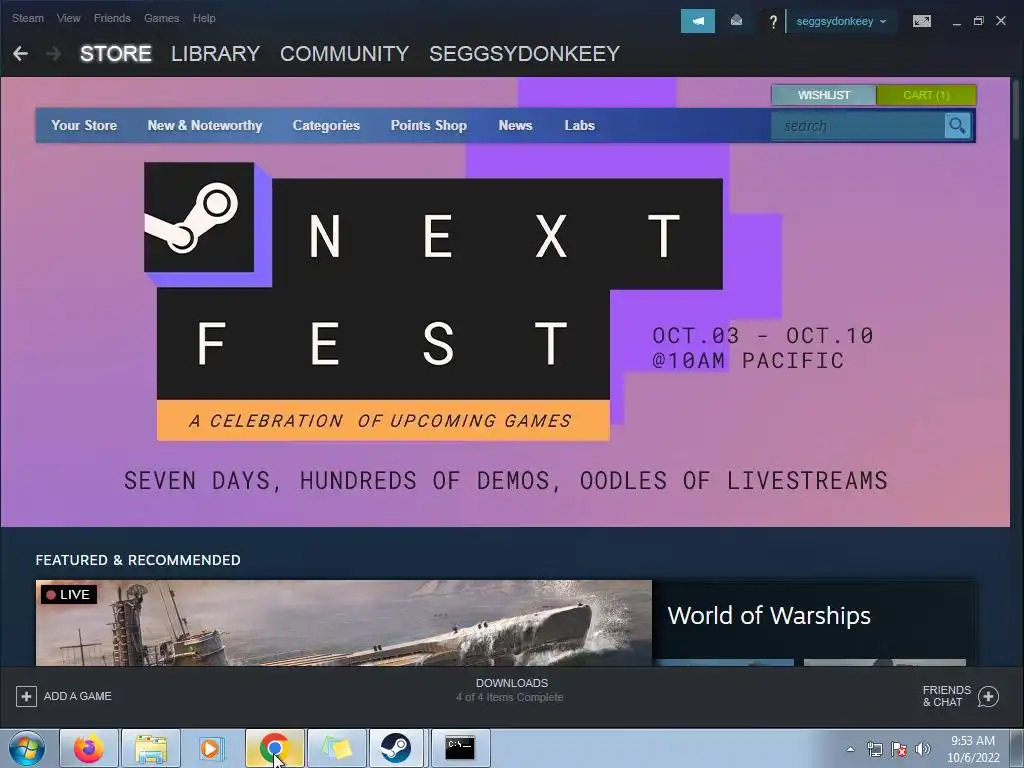Switch to Big Picture mode icon
The width and height of the screenshot is (1024, 768).
(x=921, y=22)
